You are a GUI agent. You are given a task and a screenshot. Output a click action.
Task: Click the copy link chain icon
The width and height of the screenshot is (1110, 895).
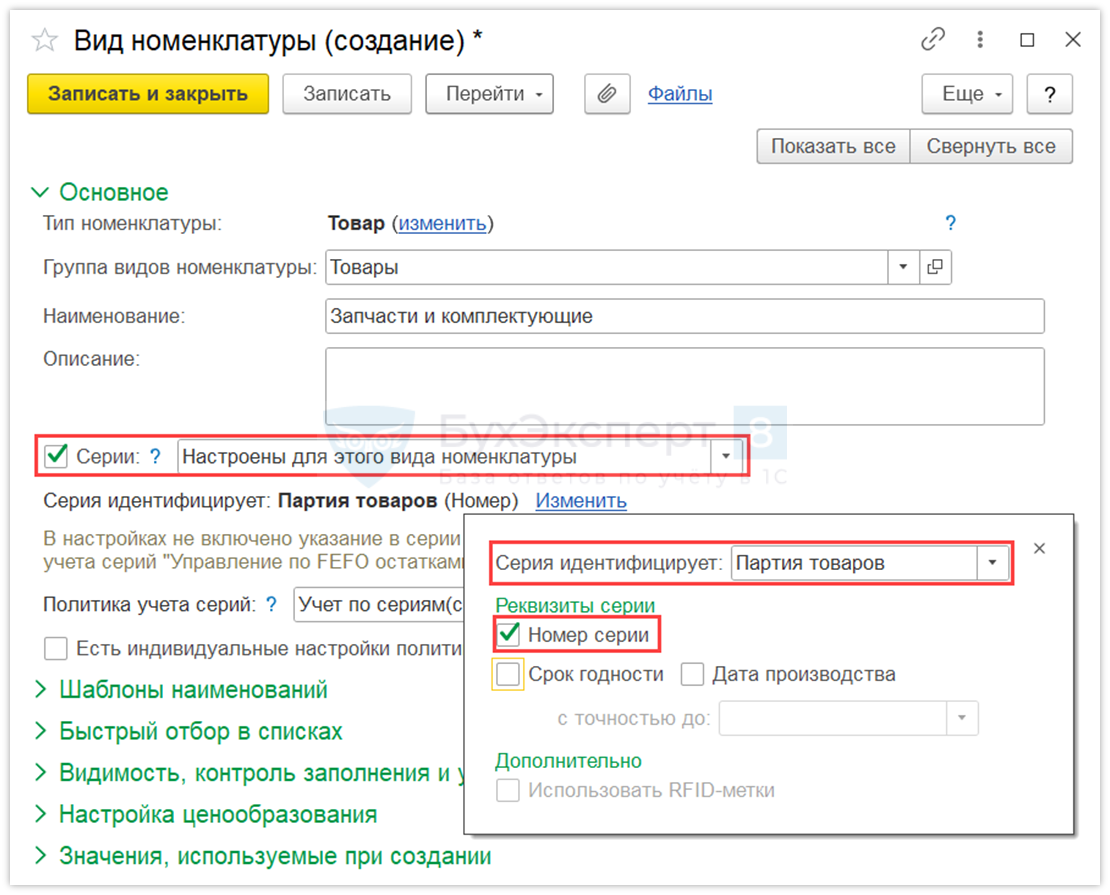(x=932, y=40)
